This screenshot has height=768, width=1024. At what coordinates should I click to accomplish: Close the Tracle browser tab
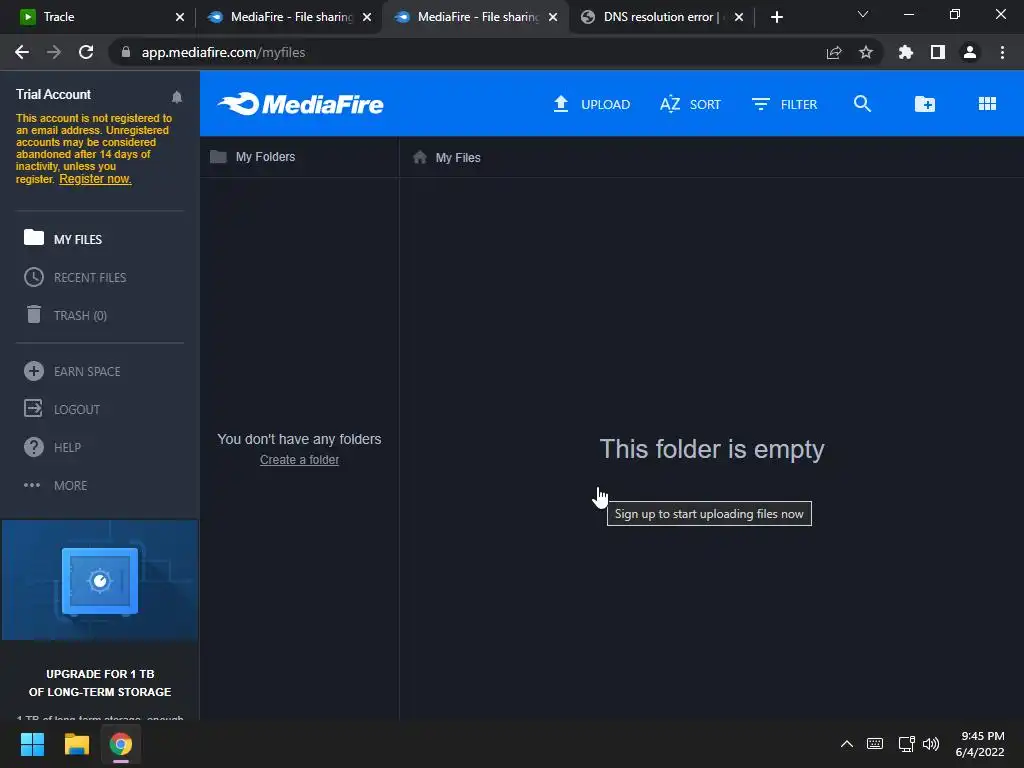pos(180,17)
